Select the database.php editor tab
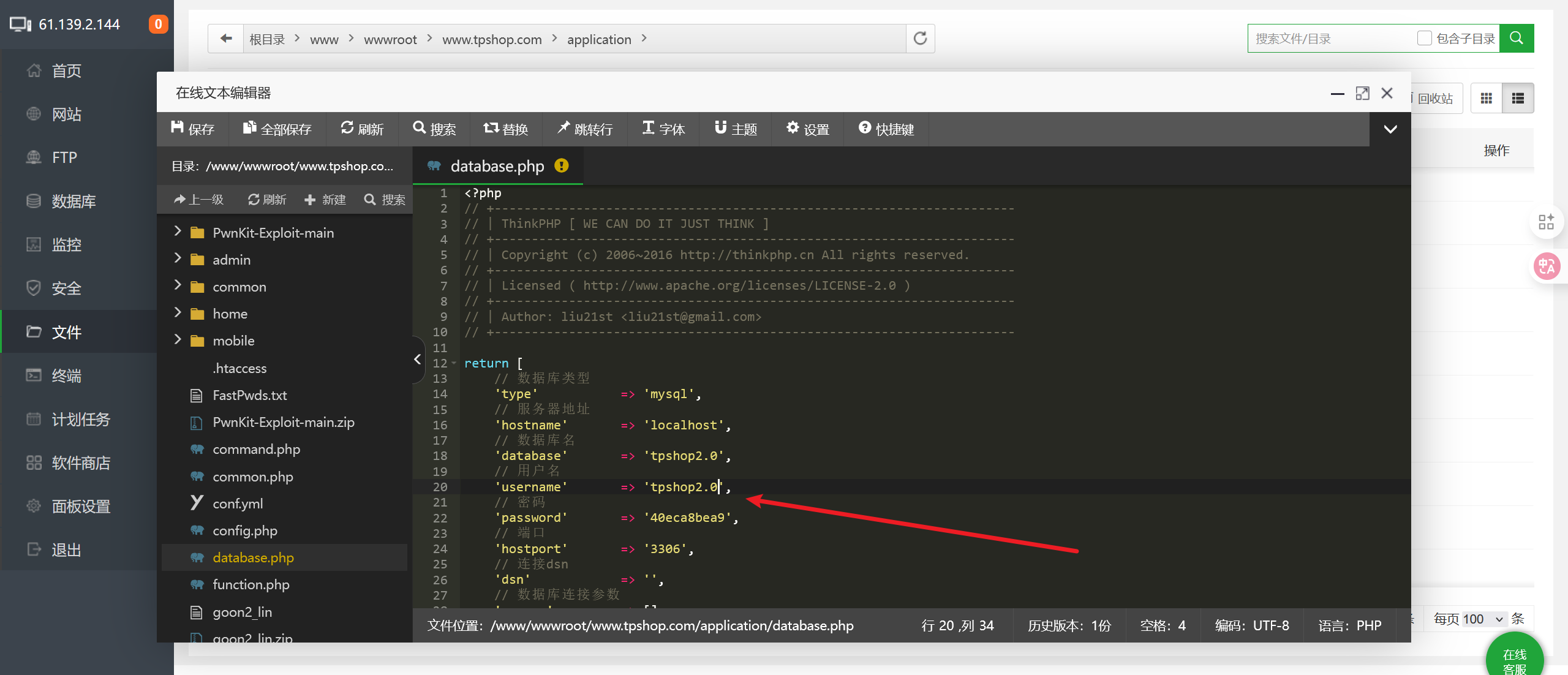This screenshot has width=1568, height=675. point(497,166)
